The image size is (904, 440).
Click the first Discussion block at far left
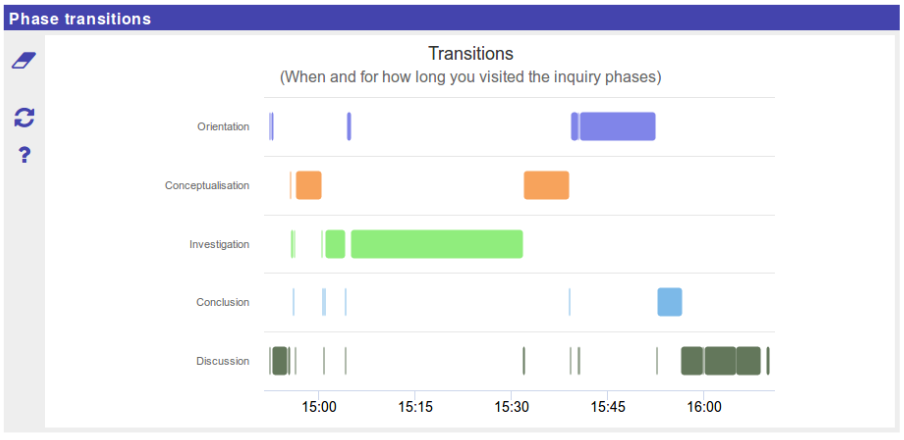pos(279,360)
